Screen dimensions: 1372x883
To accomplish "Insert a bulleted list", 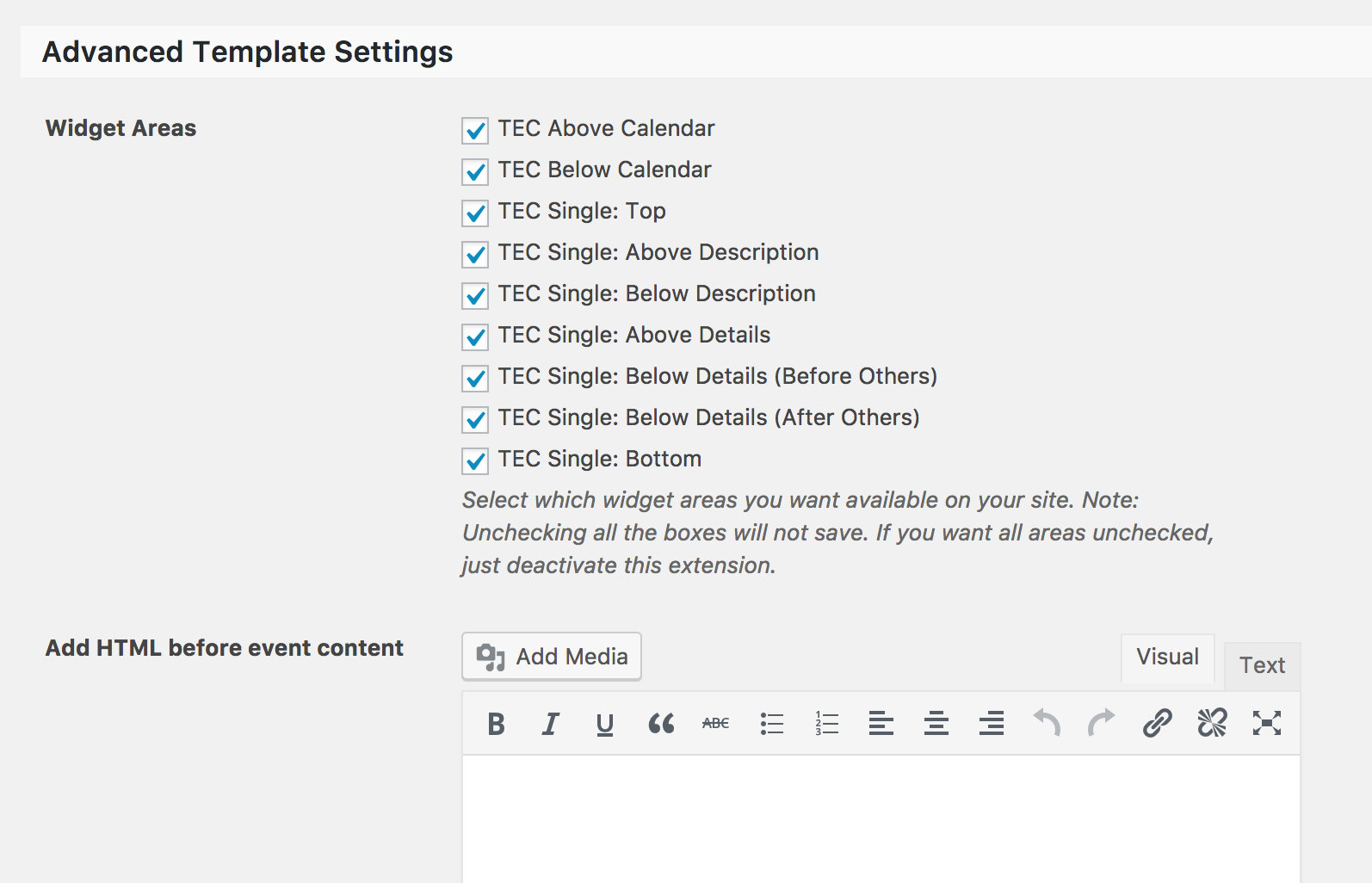I will click(x=772, y=724).
